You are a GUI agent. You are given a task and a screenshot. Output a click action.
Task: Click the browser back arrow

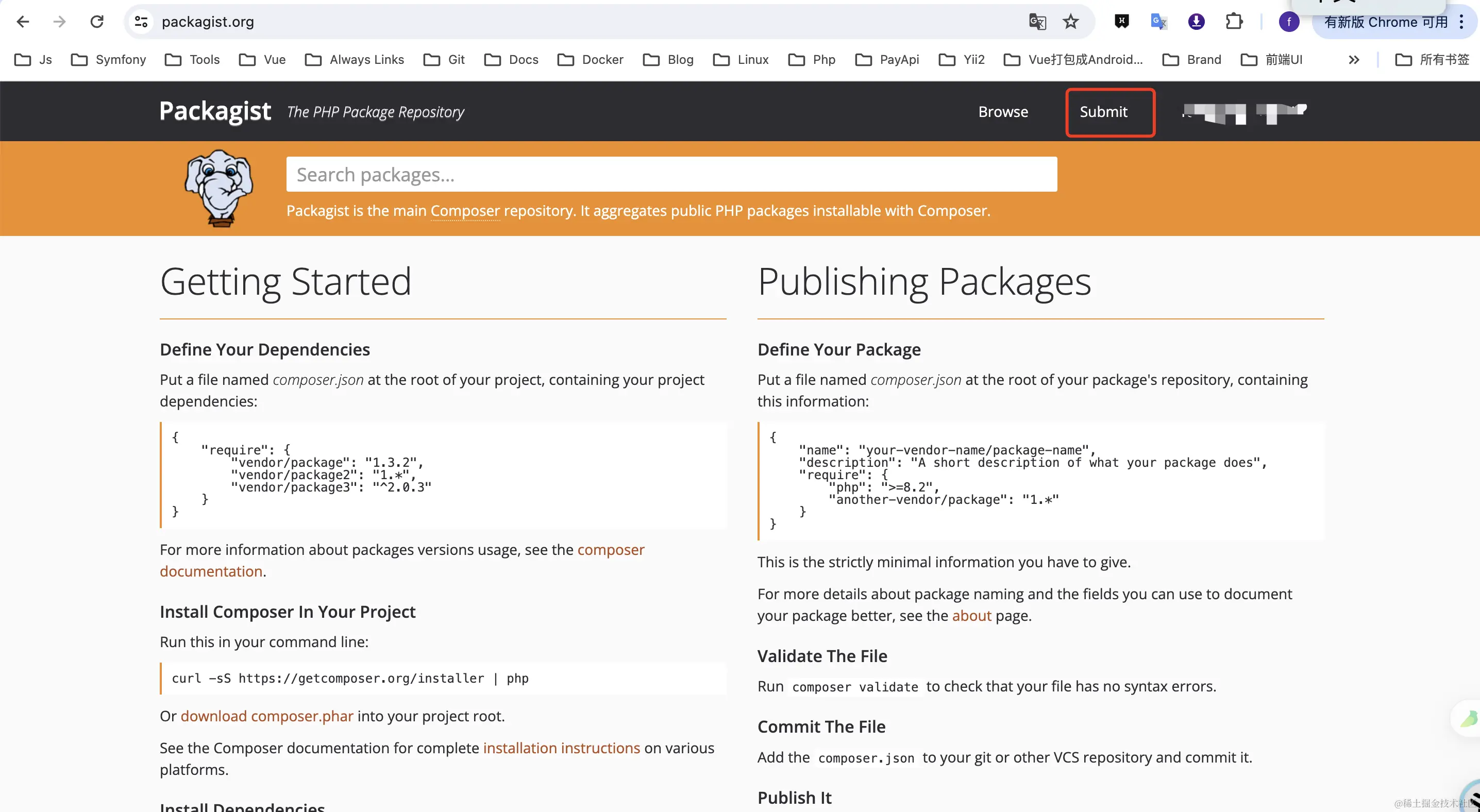point(23,22)
